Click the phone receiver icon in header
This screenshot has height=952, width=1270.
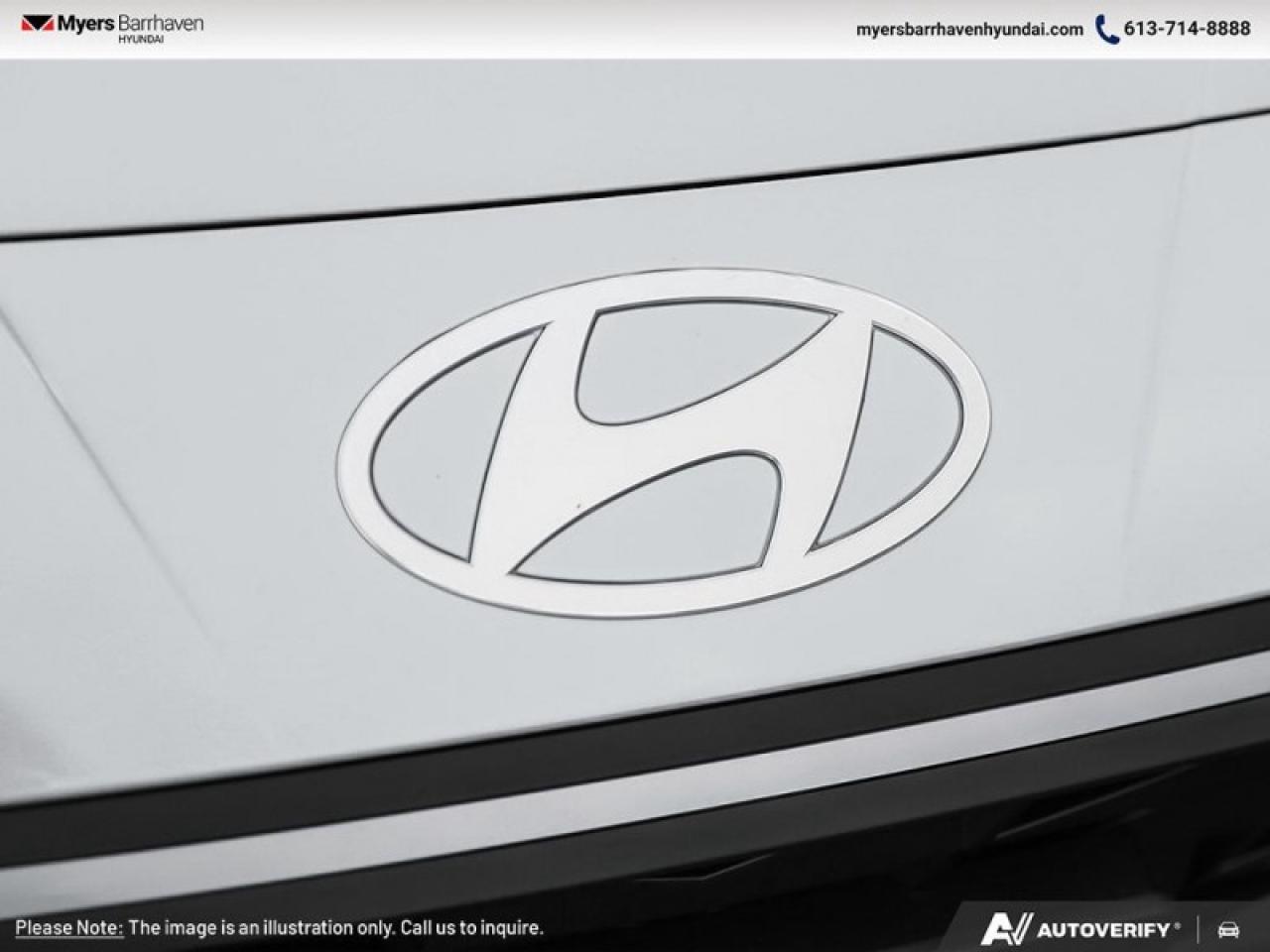[1104, 29]
